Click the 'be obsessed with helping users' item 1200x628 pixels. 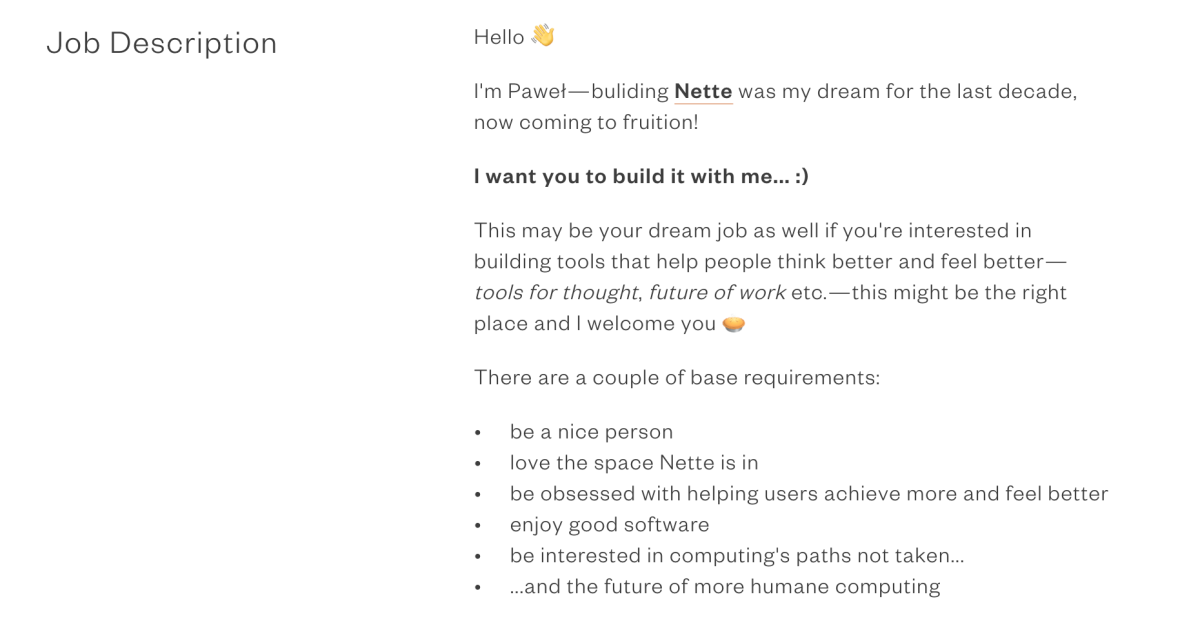(809, 494)
